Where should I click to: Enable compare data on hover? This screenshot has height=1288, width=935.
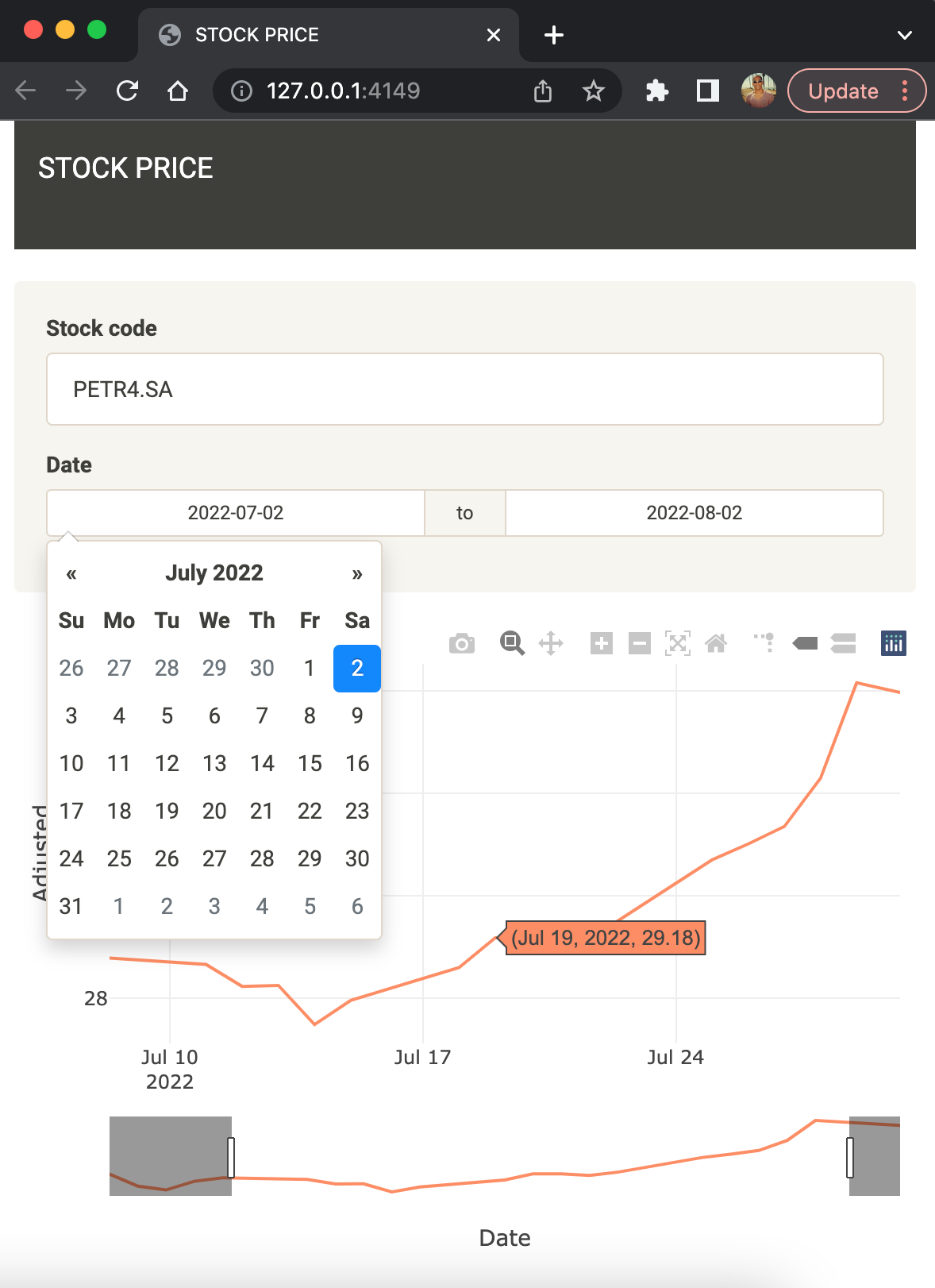[x=843, y=643]
